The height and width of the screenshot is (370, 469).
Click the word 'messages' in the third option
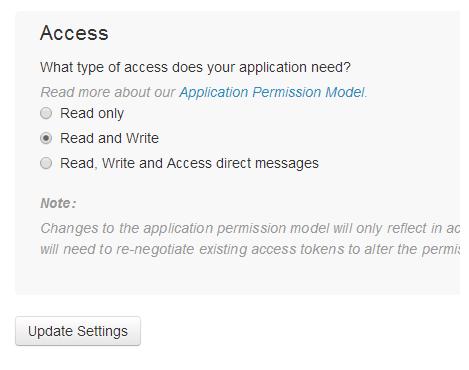[x=287, y=163]
